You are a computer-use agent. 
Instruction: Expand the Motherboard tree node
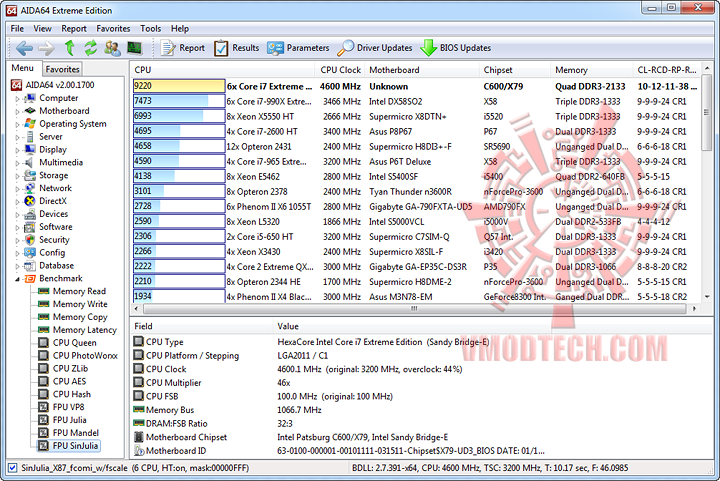(x=17, y=112)
